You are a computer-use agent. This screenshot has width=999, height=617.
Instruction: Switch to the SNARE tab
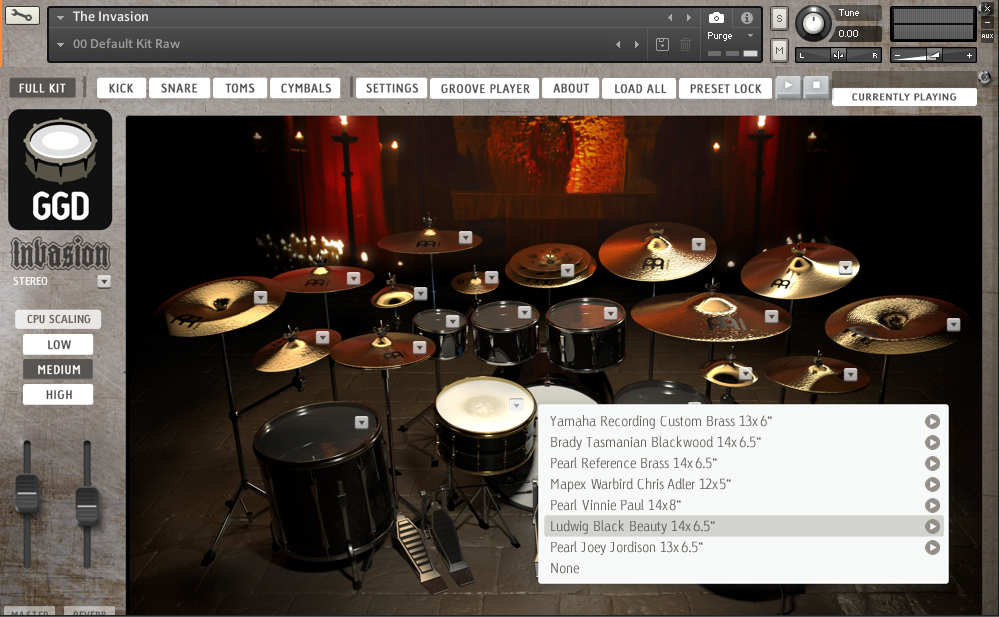[x=179, y=88]
